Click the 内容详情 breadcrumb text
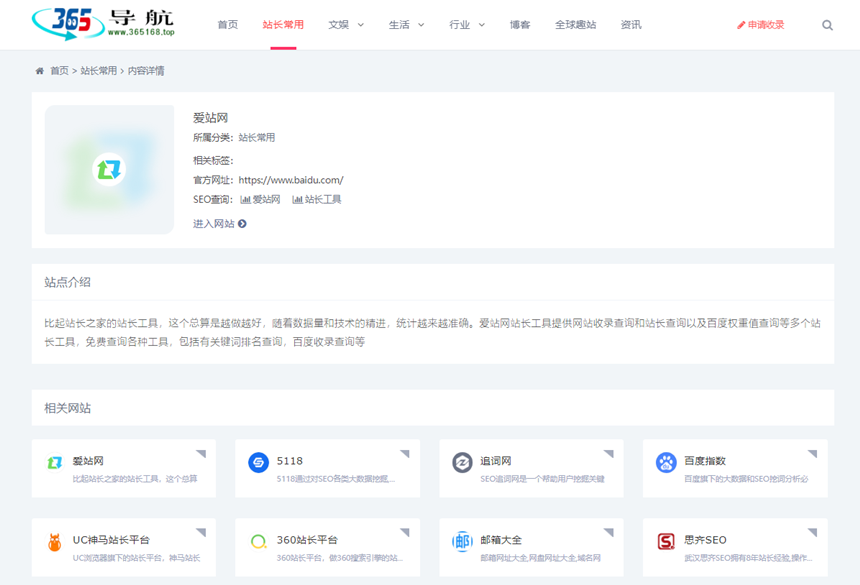Screen dimensions: 860x585 coord(146,71)
